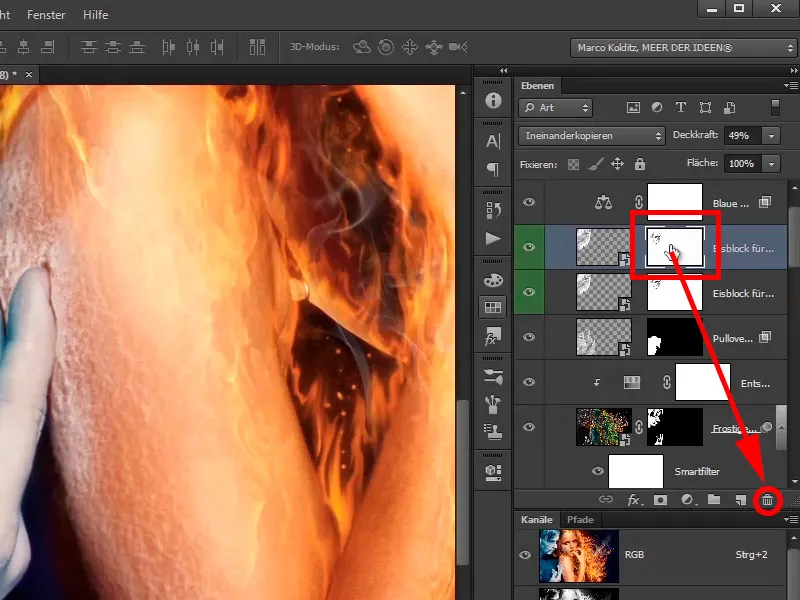Select the 3D pan (drag) tool

pos(410,47)
